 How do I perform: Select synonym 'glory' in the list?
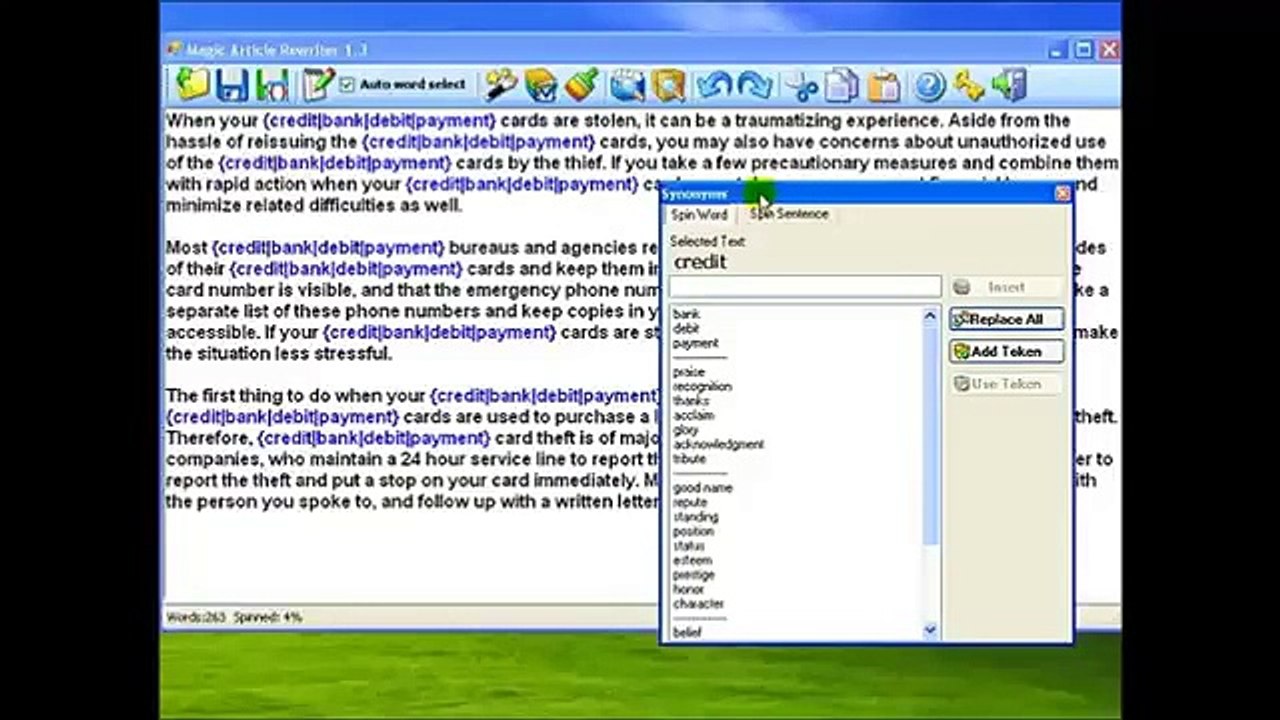click(686, 430)
